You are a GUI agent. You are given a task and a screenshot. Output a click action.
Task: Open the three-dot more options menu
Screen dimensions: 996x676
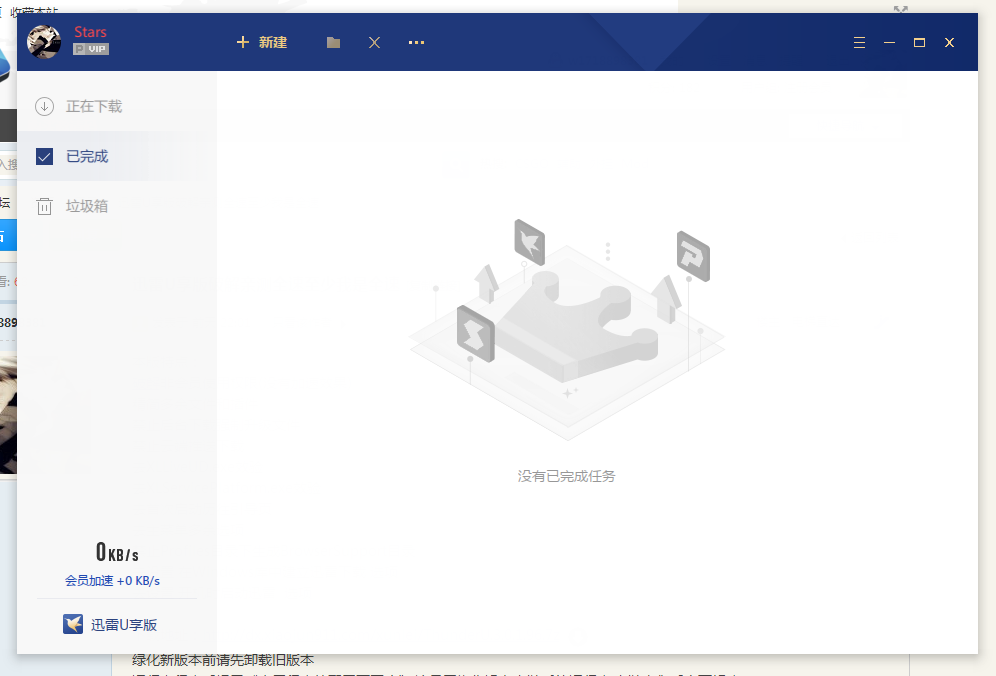[x=416, y=43]
